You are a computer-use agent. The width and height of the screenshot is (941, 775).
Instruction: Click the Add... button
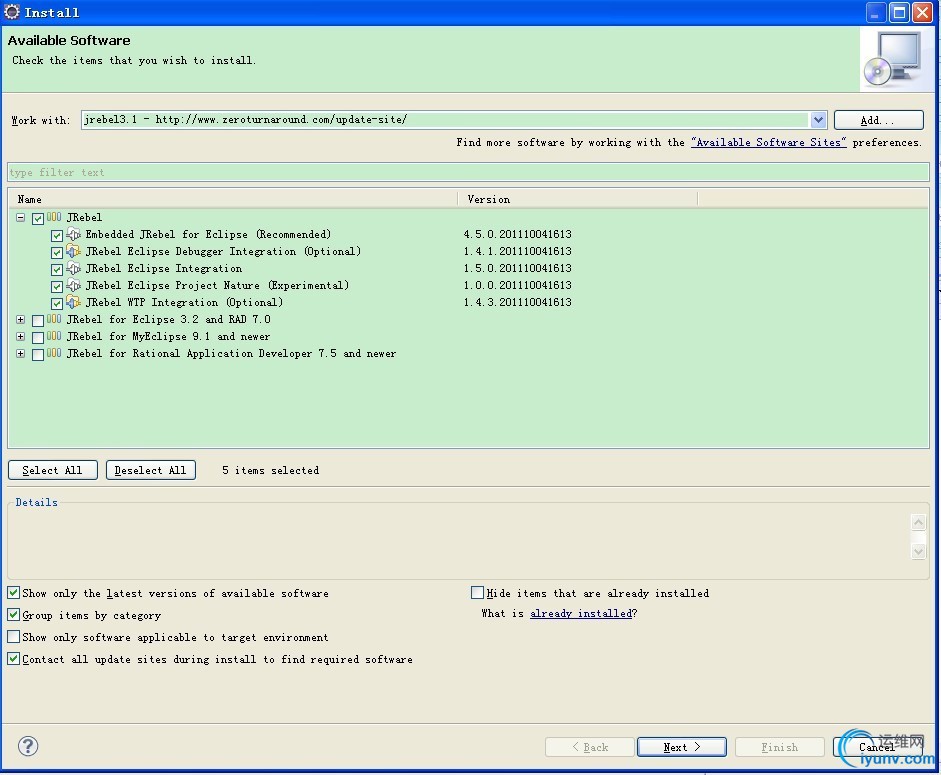point(878,120)
